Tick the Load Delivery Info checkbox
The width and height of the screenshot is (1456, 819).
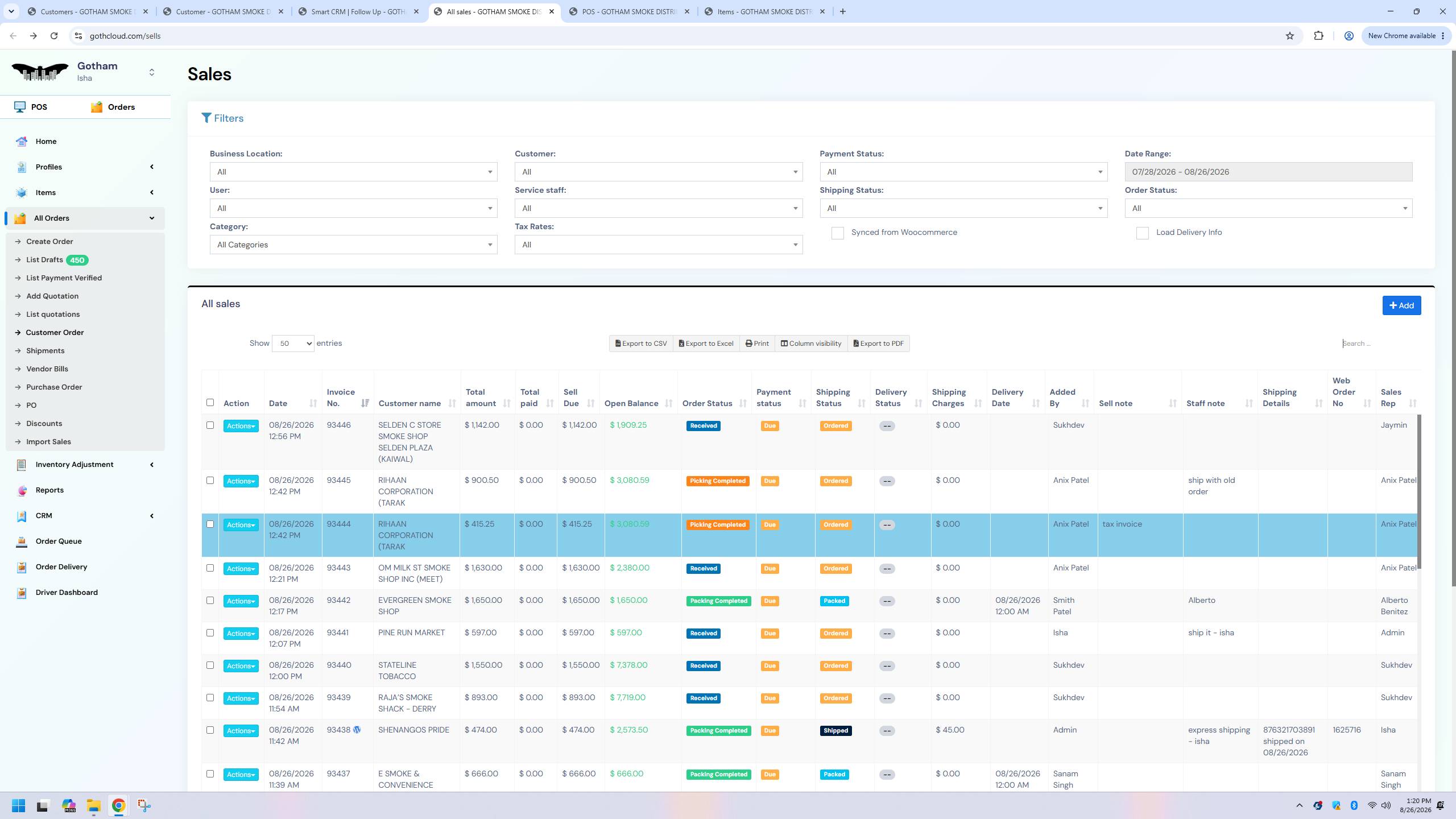tap(1142, 233)
